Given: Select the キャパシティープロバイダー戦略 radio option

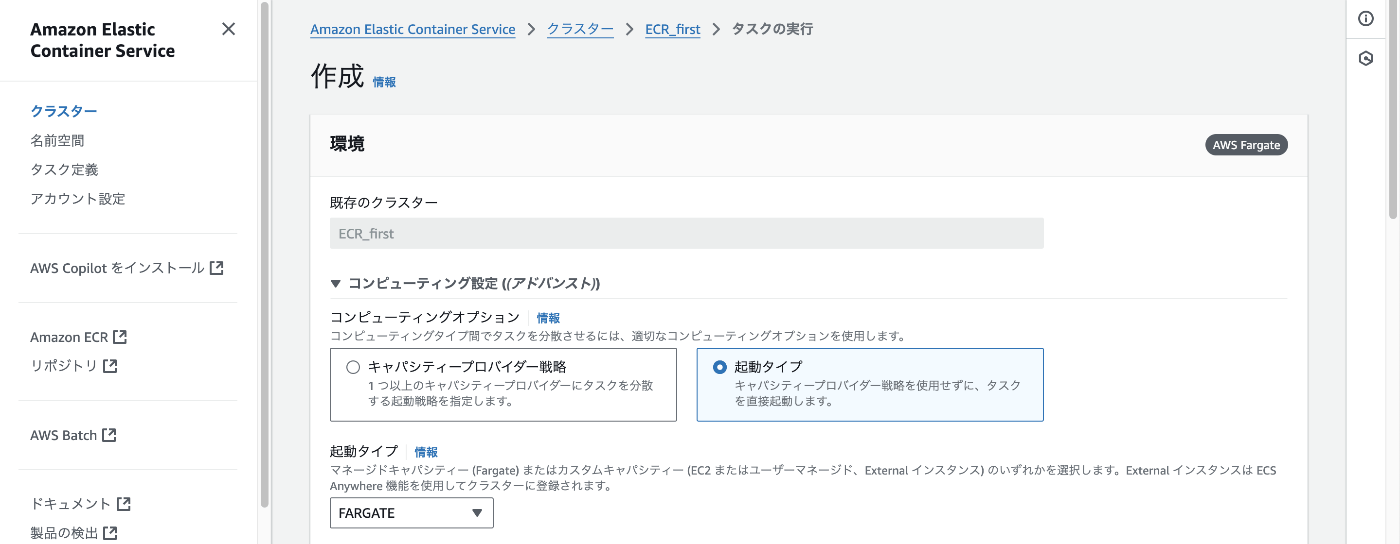Looking at the screenshot, I should [x=353, y=367].
